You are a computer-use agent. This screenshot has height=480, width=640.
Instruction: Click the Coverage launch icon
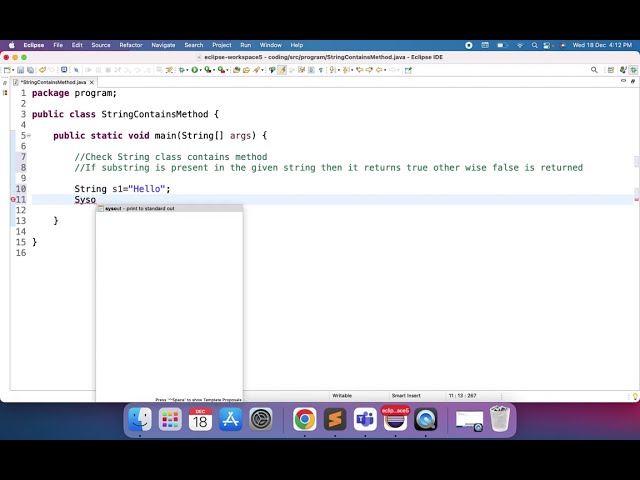coord(208,70)
